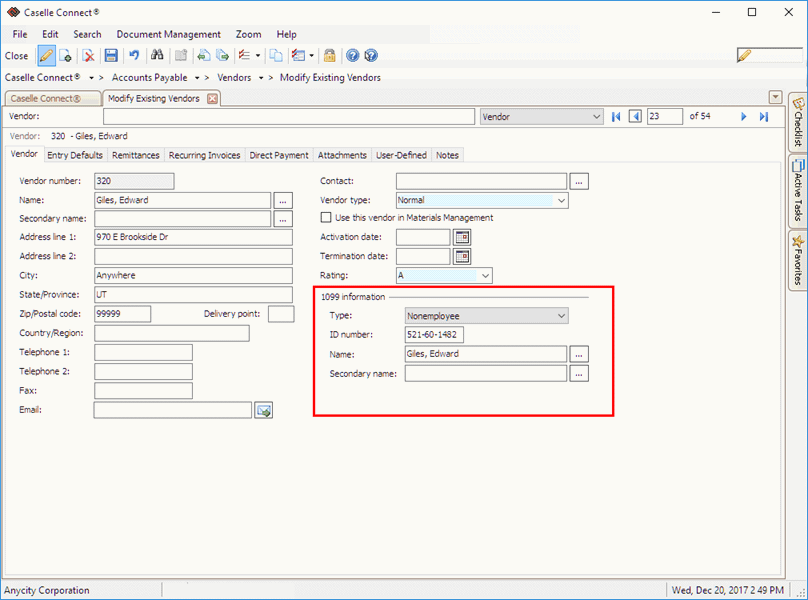Viewport: 808px width, 600px height.
Task: Open Search with the binoculars icon
Action: [x=156, y=56]
